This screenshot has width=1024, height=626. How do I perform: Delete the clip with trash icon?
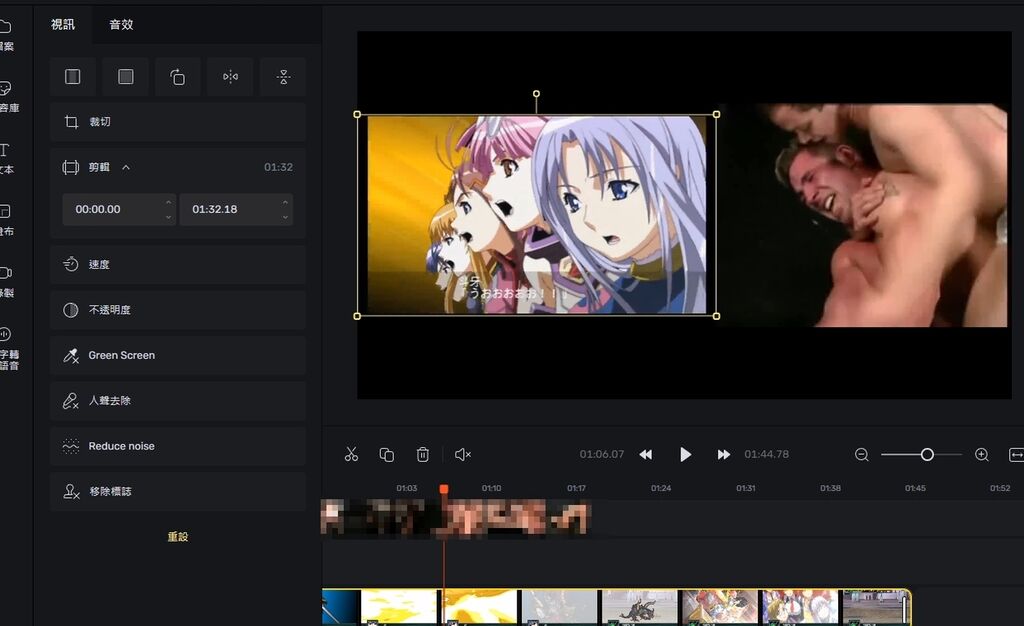pyautogui.click(x=423, y=454)
